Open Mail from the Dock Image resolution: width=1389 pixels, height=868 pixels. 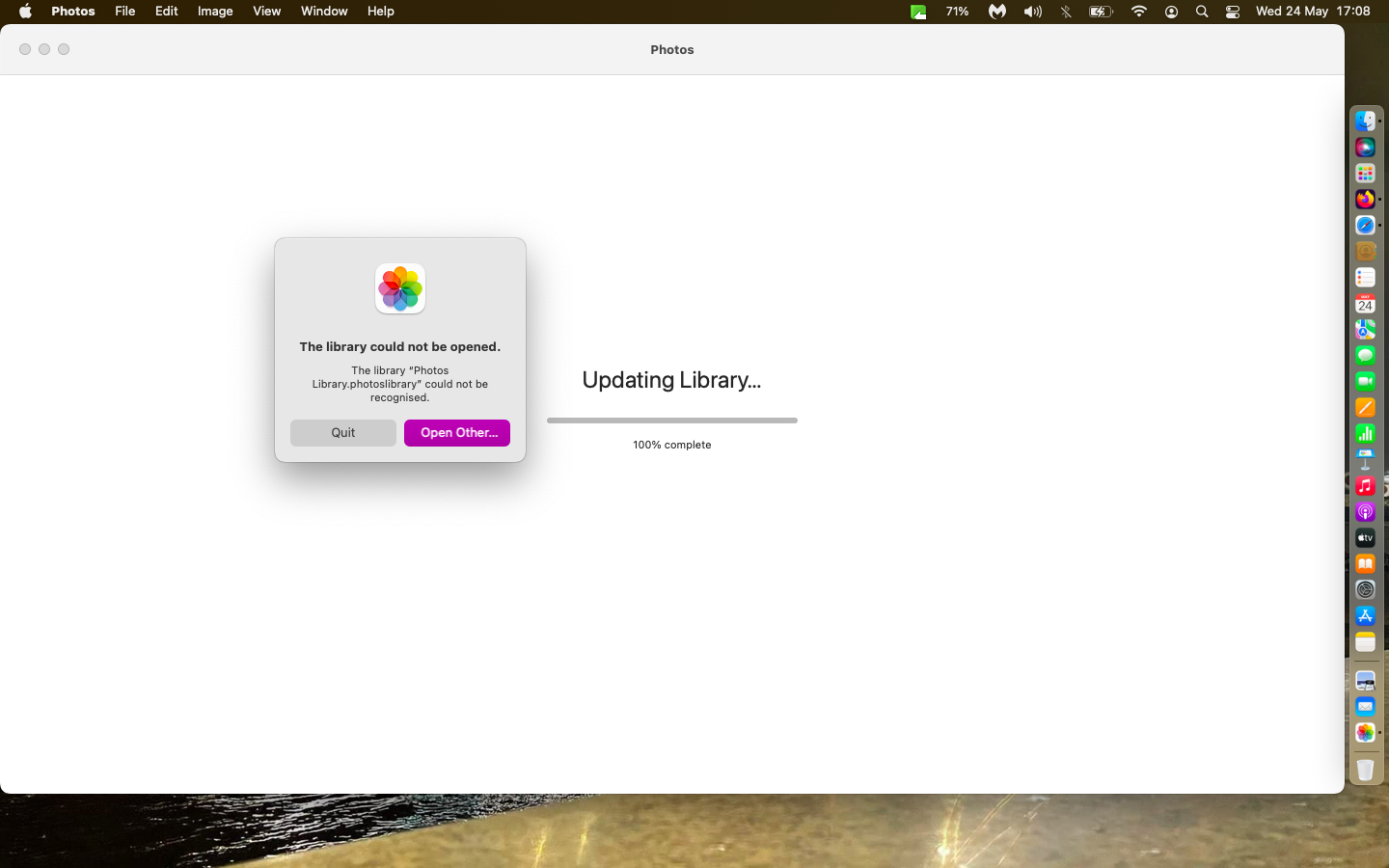click(x=1365, y=707)
